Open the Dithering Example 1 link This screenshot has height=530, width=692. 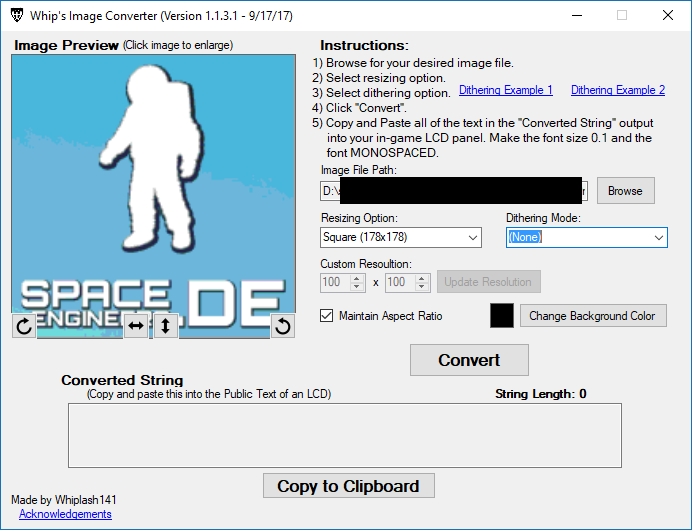pos(505,90)
